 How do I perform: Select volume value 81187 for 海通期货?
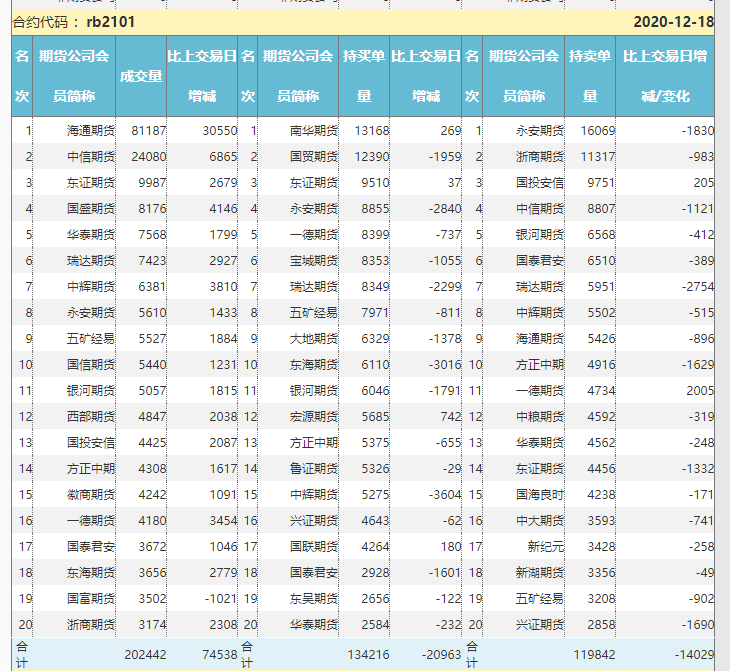point(149,131)
